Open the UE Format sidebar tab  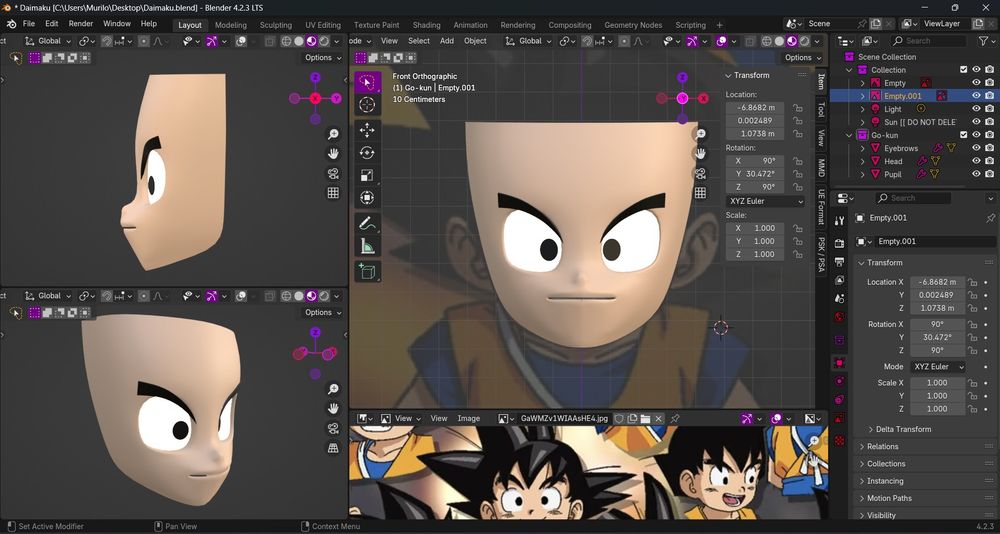[821, 208]
